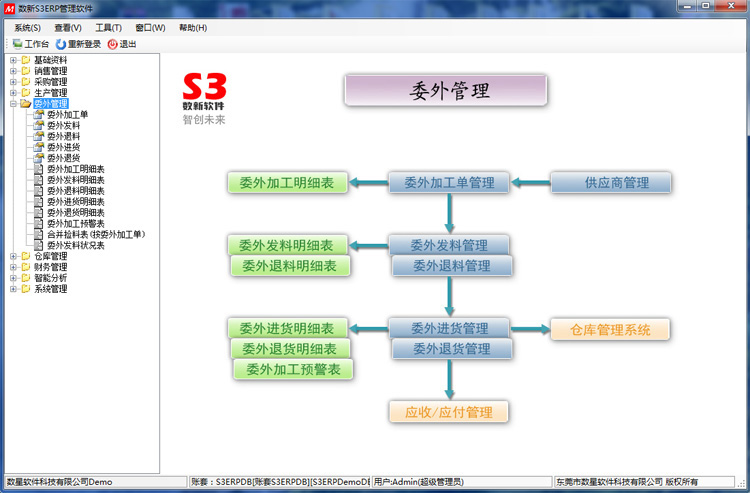Viewport: 750px width, 493px height.
Task: Click the 生产管理 folder icon
Action: [x=26, y=93]
